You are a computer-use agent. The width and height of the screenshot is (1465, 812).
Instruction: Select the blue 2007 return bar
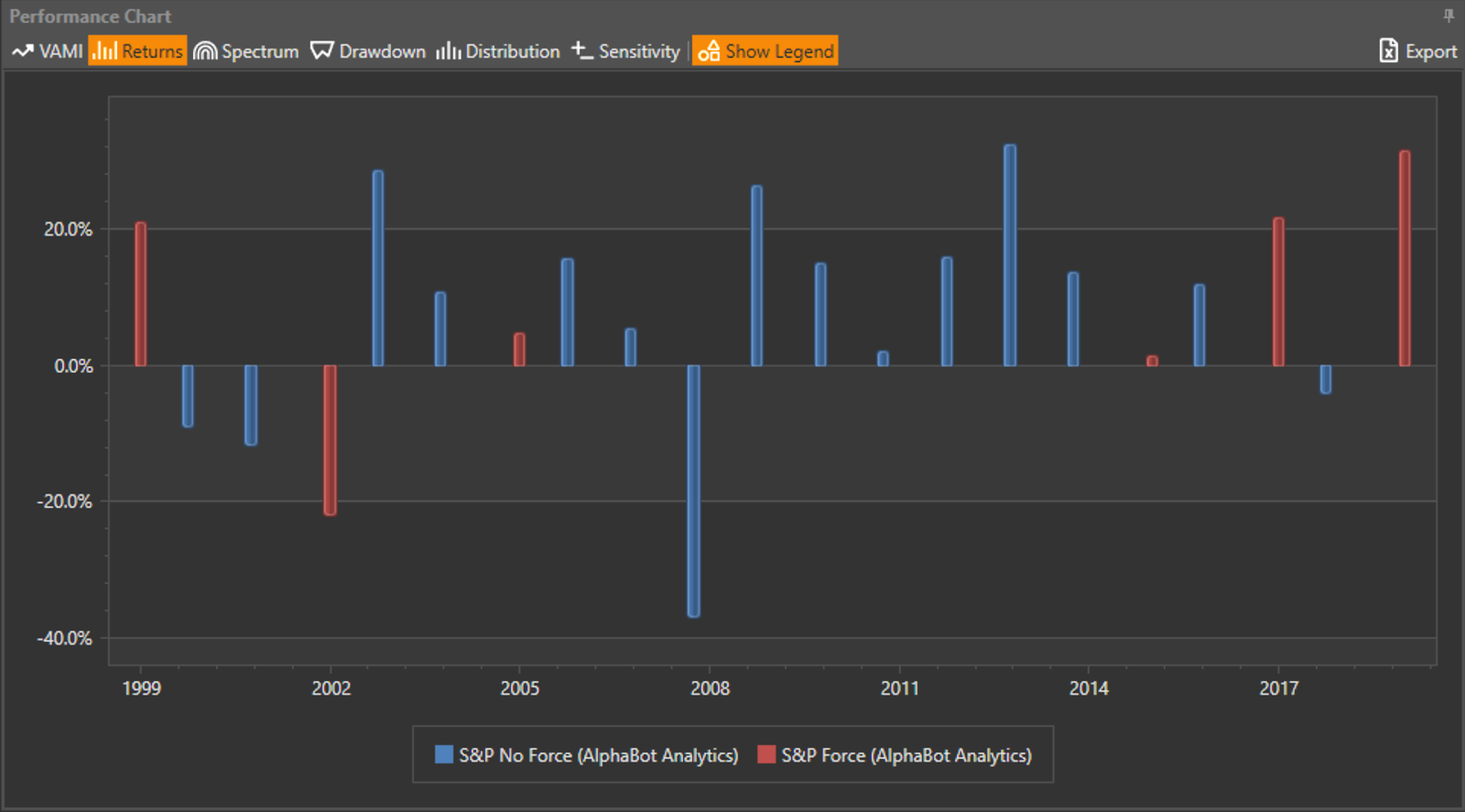[631, 347]
